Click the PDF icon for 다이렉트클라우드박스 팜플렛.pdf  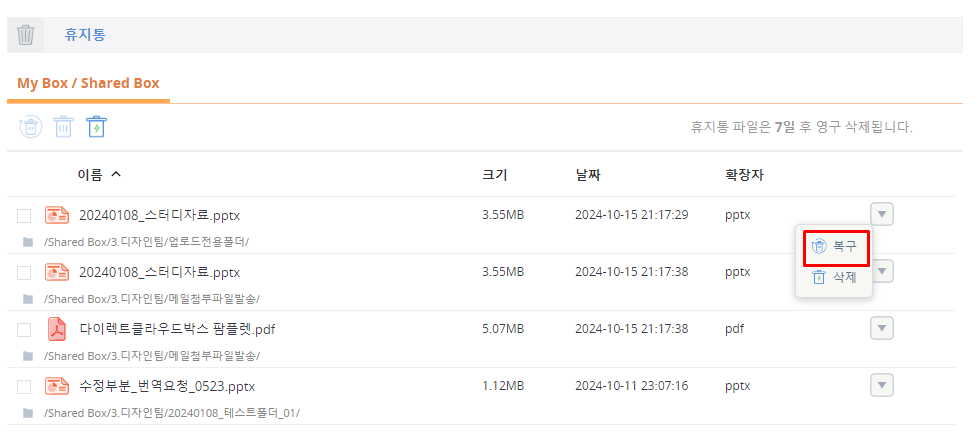pos(57,329)
